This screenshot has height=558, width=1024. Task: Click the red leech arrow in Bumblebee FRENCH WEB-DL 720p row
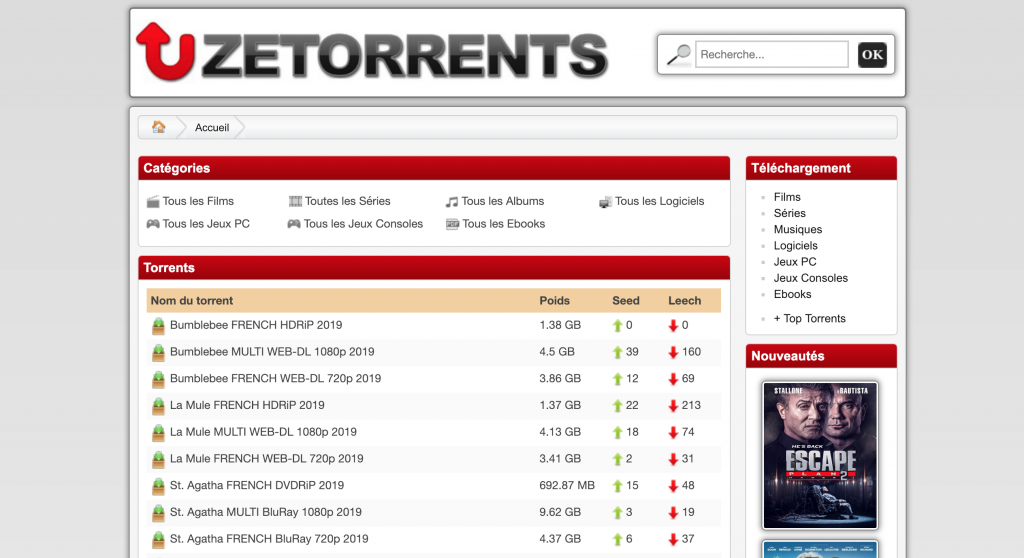[673, 379]
